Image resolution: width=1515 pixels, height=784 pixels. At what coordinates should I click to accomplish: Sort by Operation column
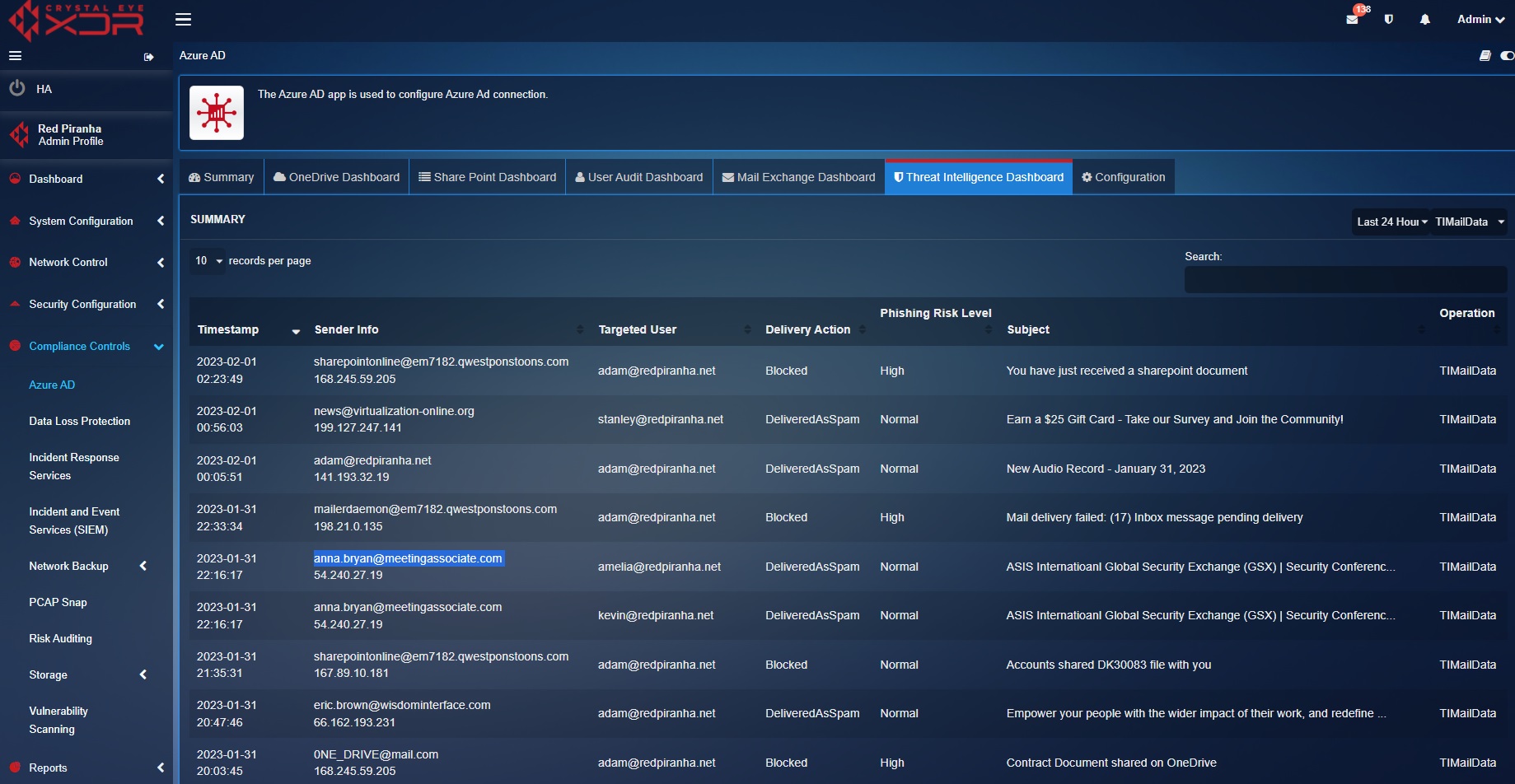1469,321
